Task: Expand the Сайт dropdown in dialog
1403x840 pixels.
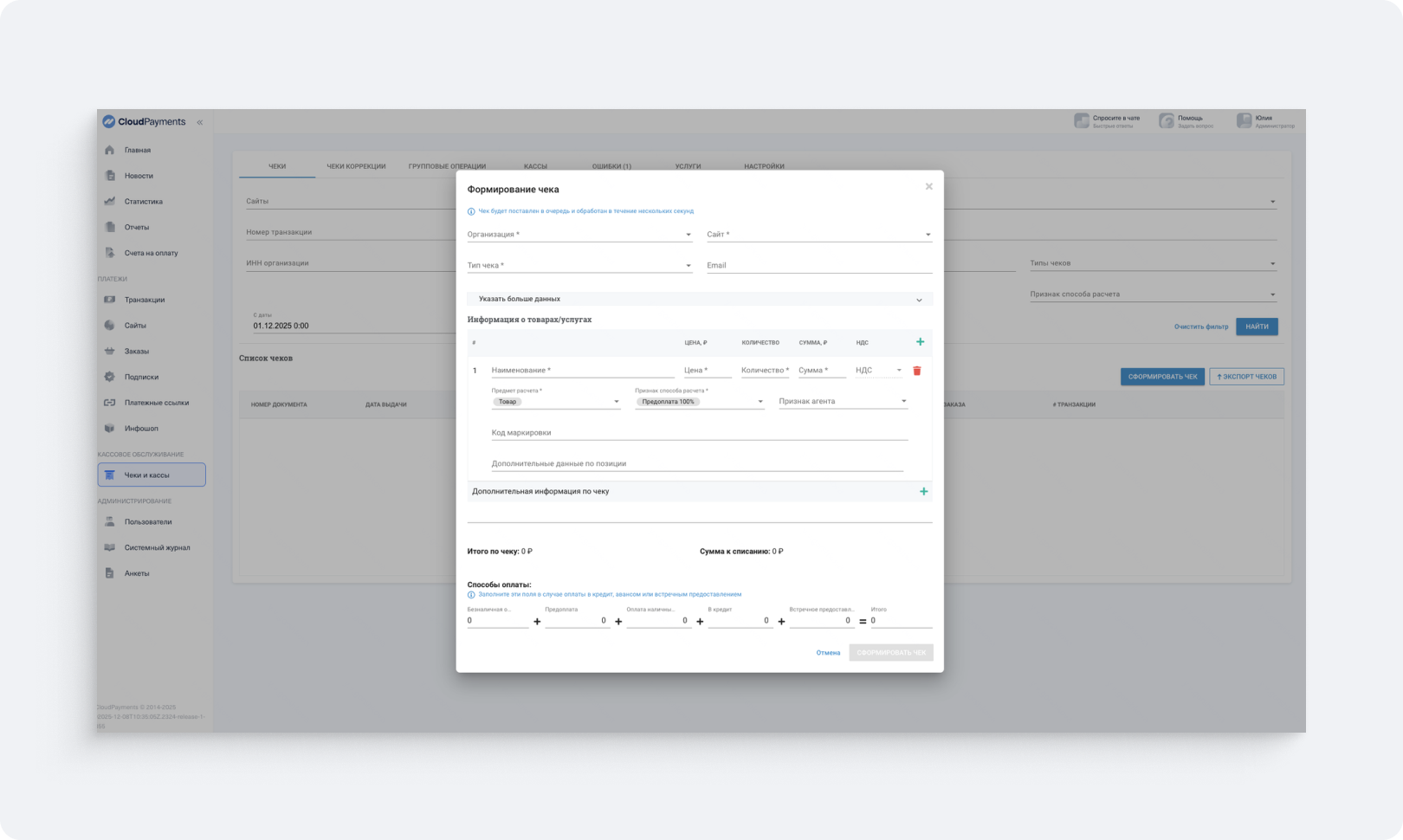Action: coord(818,235)
